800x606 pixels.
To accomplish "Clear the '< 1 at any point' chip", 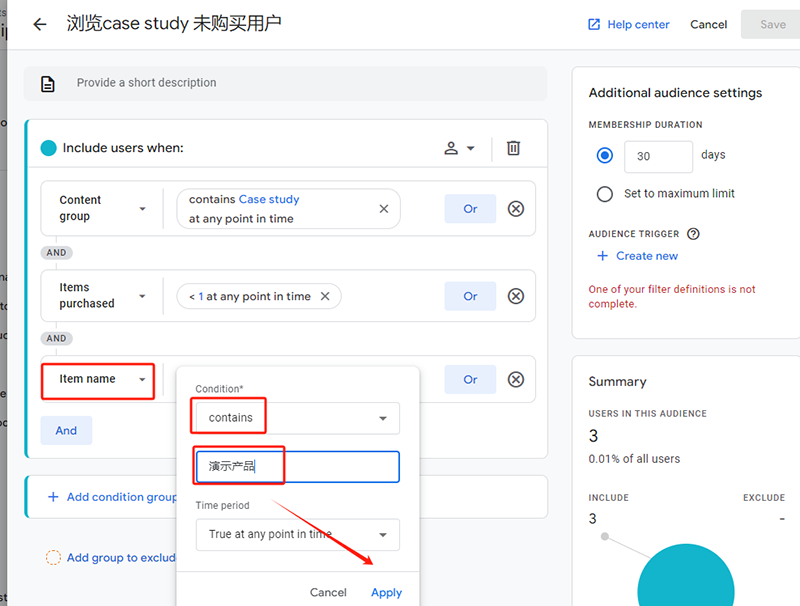I will click(325, 296).
